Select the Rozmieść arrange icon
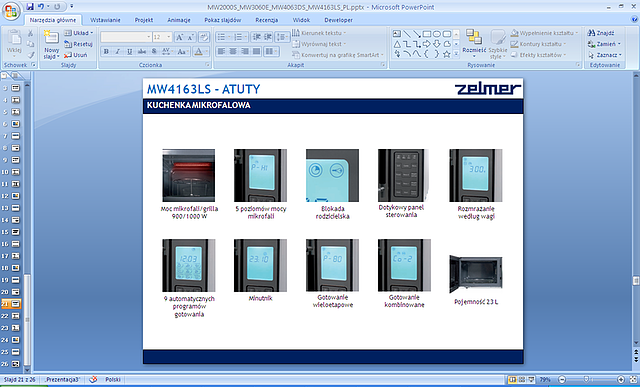The height and width of the screenshot is (387, 640). tap(474, 37)
